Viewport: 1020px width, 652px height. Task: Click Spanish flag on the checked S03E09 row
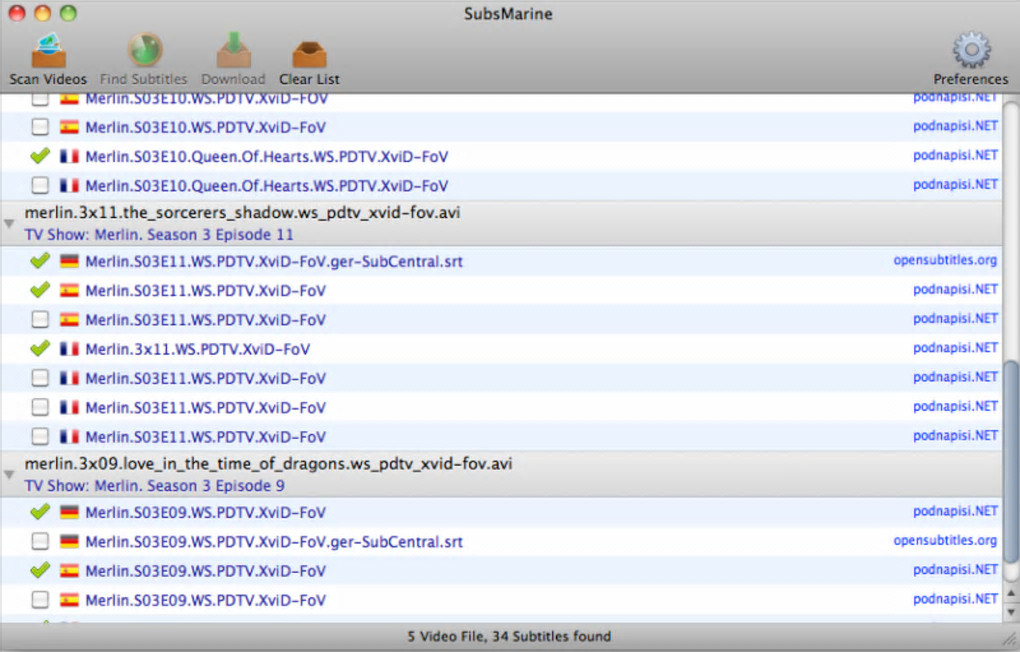tap(69, 571)
